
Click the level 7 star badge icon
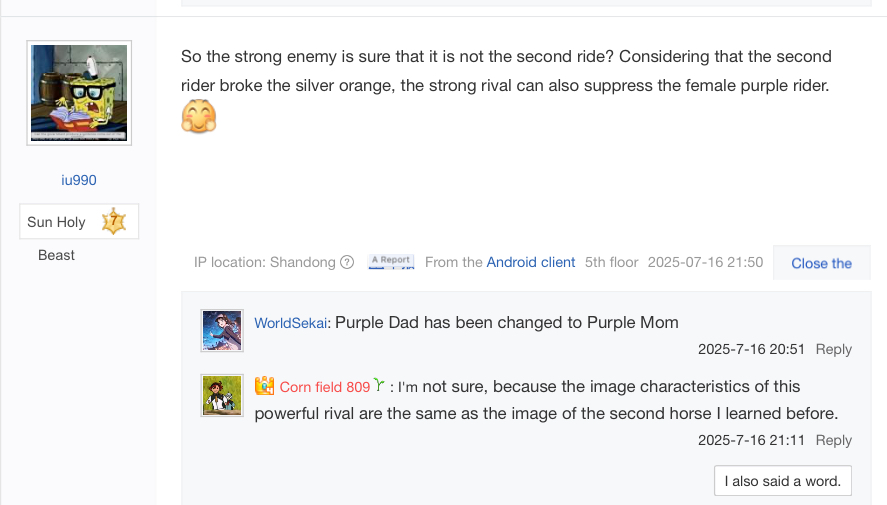tap(114, 221)
